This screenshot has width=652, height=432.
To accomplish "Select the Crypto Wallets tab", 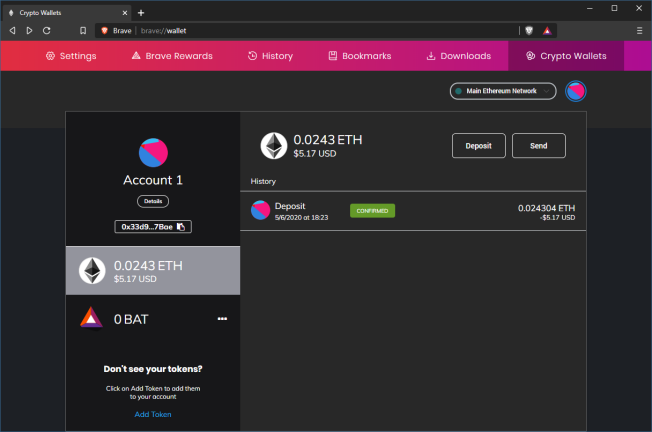I will (x=566, y=56).
